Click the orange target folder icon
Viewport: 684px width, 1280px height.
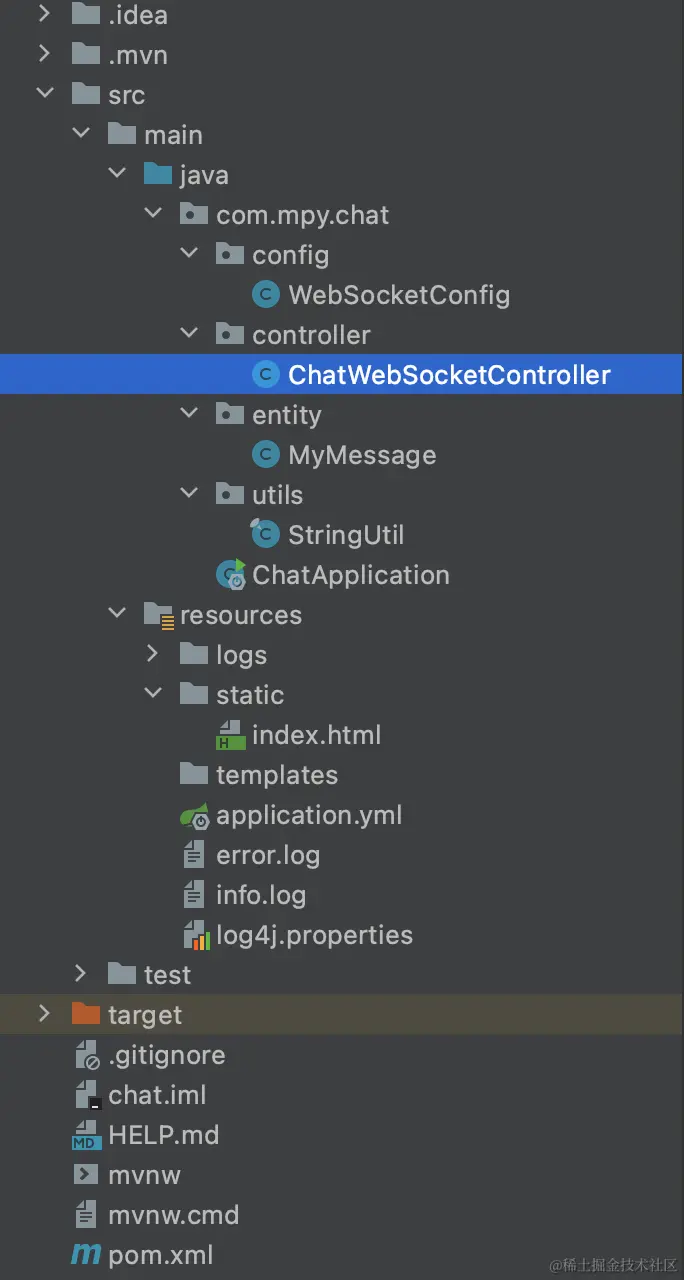coord(87,1015)
